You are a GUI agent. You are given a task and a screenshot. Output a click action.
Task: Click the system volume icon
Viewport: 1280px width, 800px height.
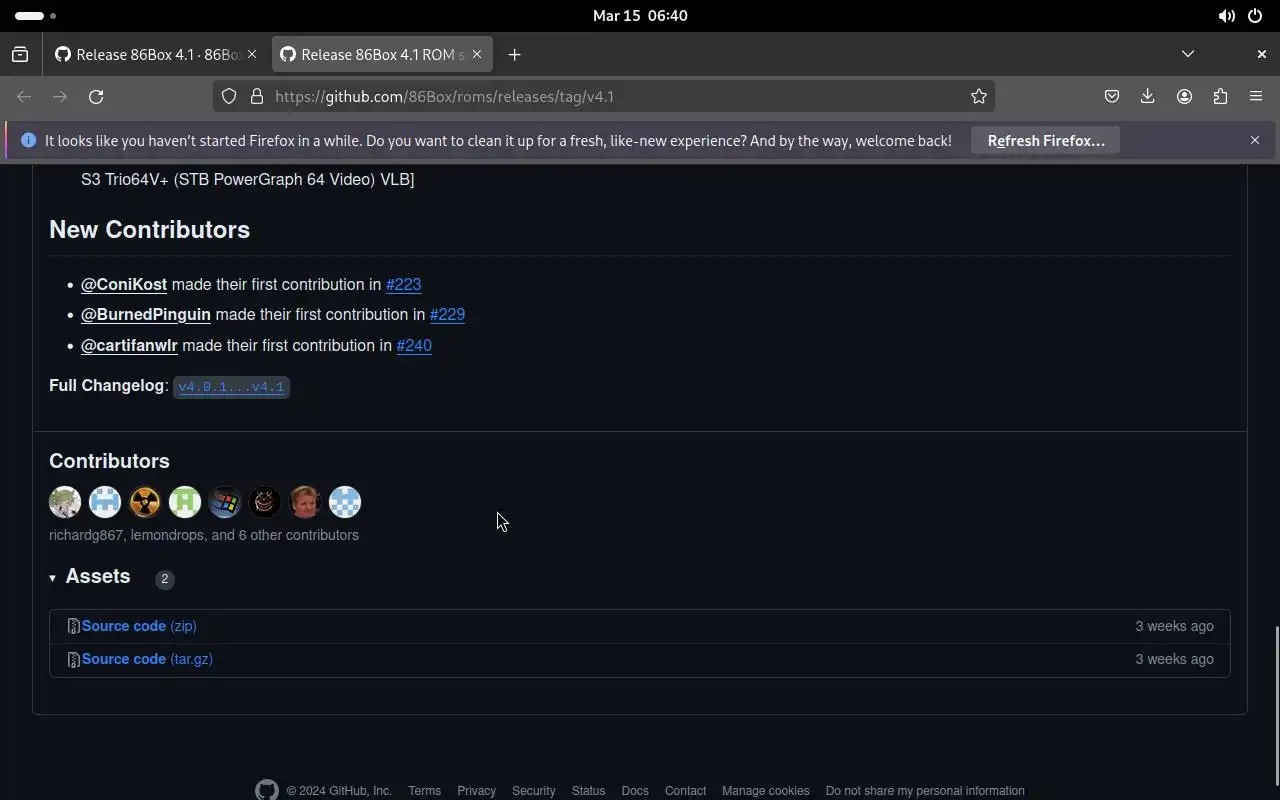click(1226, 16)
